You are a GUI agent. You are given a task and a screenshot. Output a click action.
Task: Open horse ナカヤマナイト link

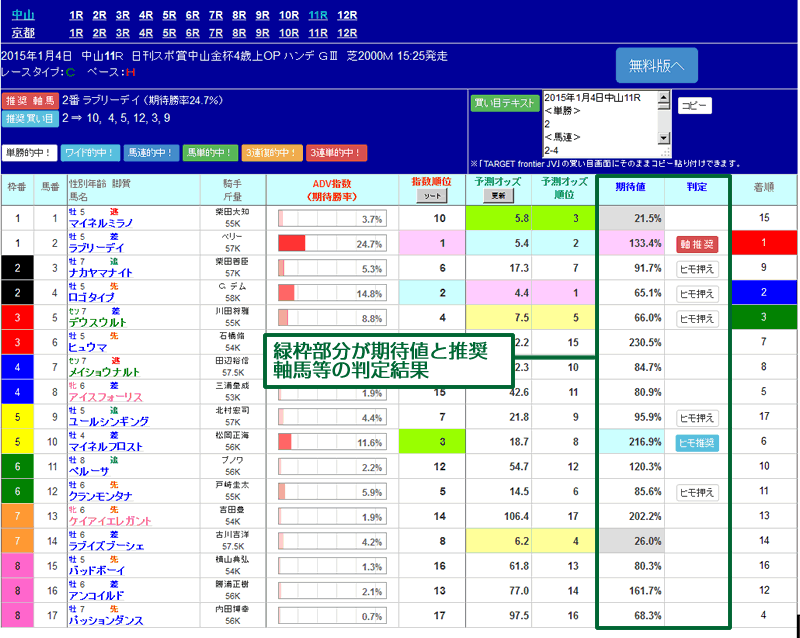tap(101, 273)
